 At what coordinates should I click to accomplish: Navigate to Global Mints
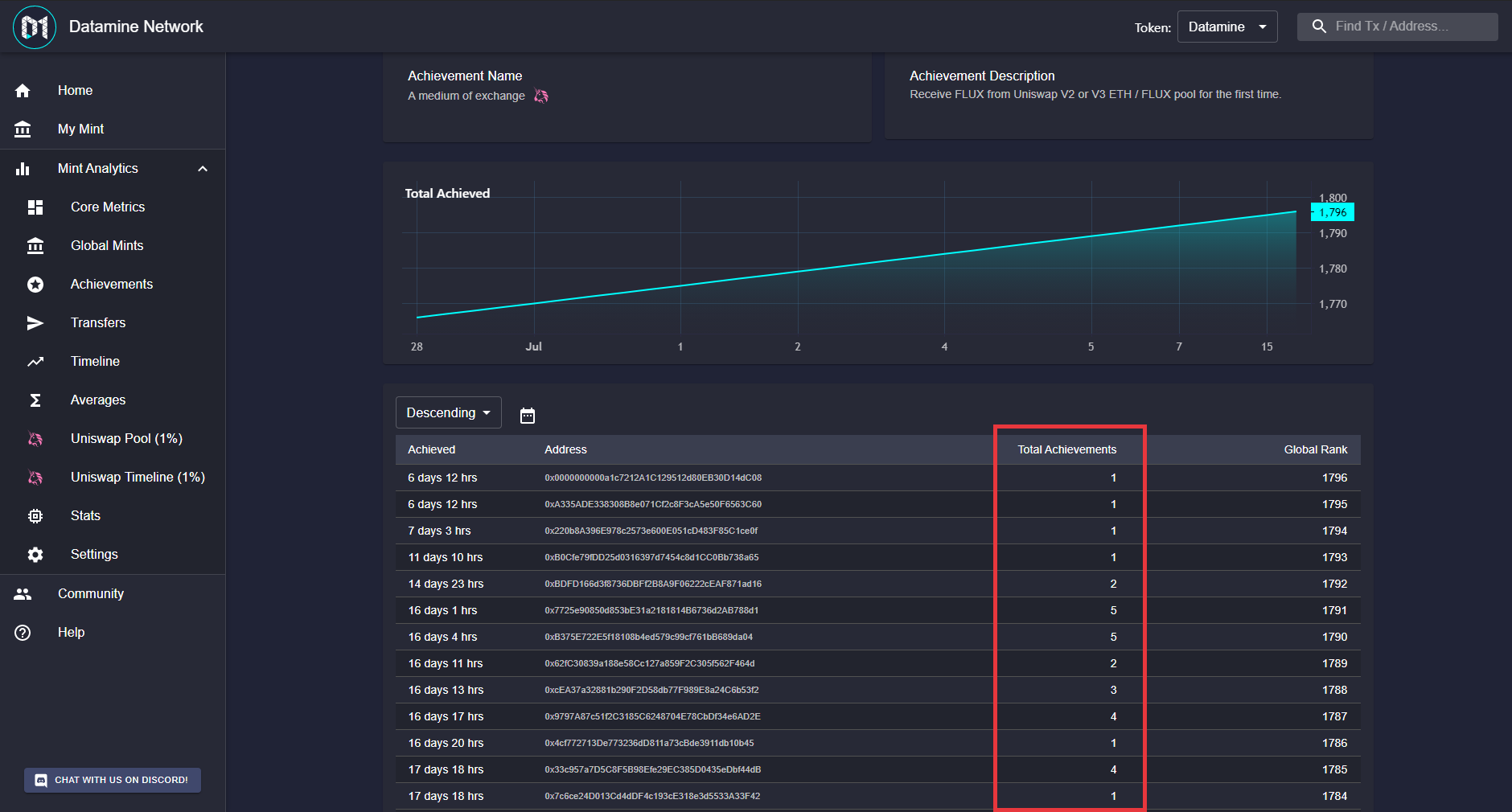pos(113,246)
